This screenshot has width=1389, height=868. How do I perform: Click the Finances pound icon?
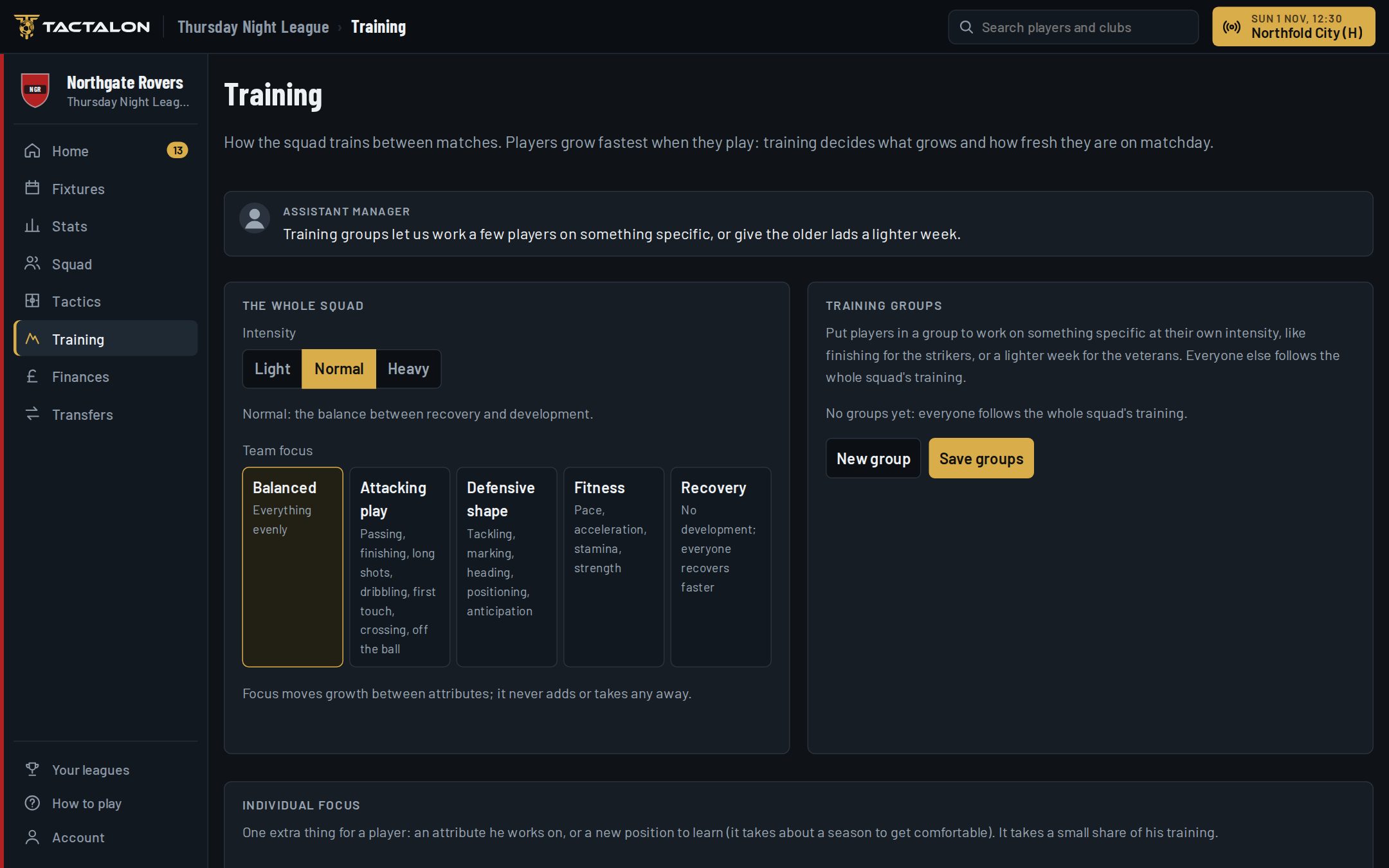(x=32, y=376)
